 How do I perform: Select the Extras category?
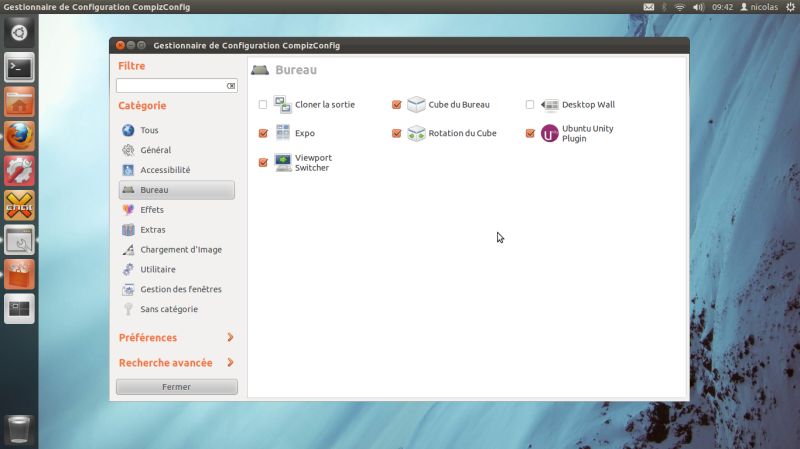coord(177,230)
